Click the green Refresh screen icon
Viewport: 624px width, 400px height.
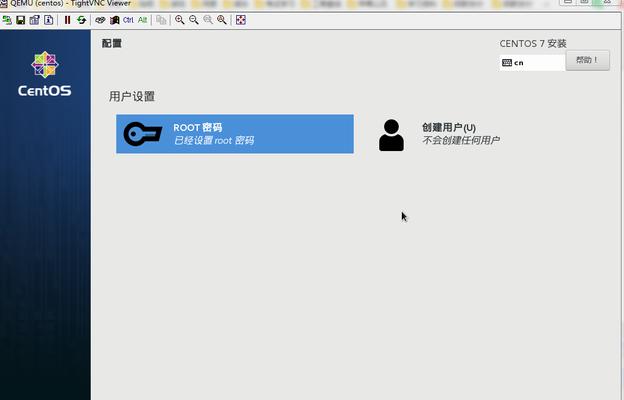pyautogui.click(x=82, y=20)
